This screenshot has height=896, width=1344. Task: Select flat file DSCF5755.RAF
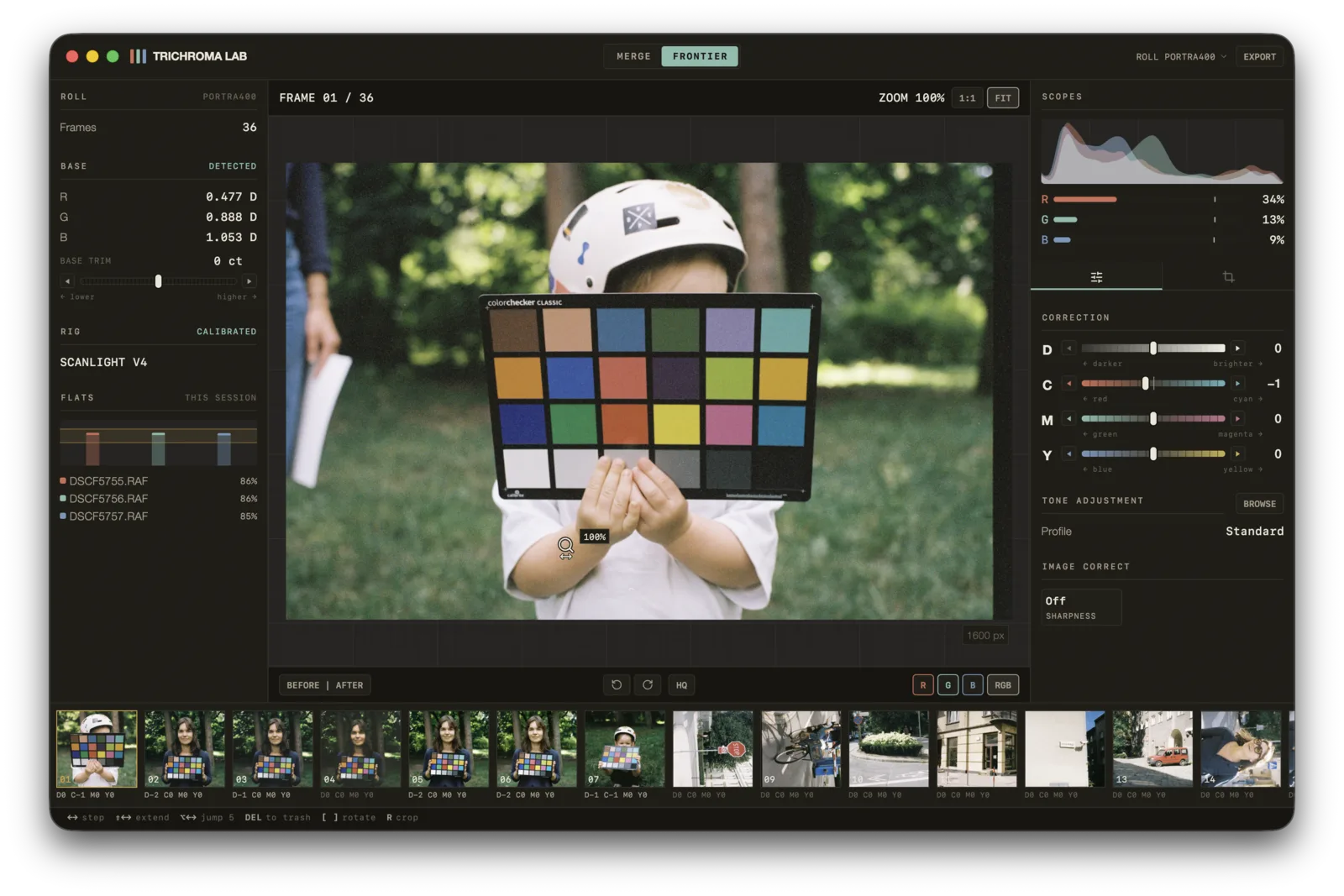158,481
